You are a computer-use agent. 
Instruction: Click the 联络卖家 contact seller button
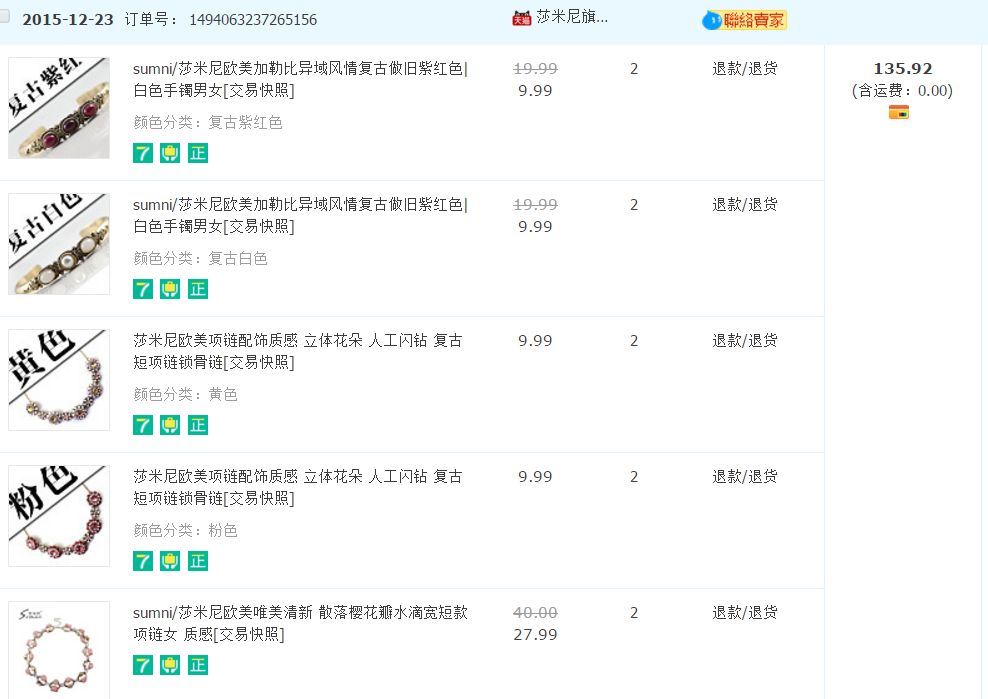745,20
